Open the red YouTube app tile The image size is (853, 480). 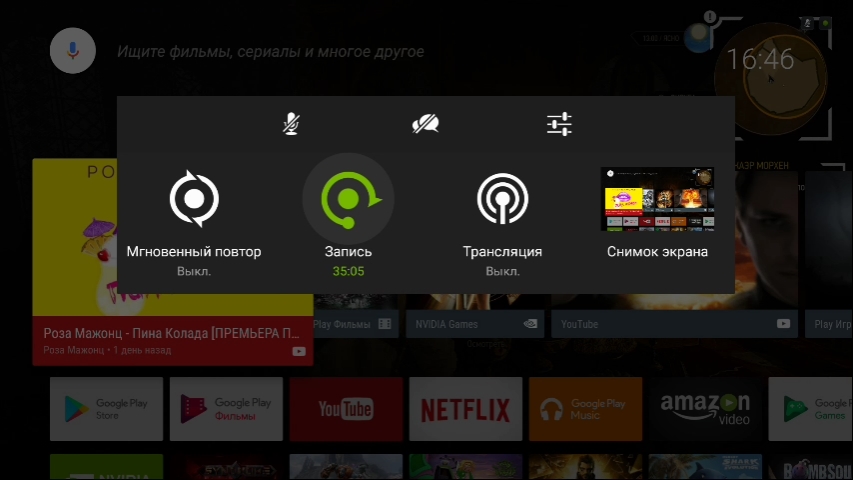click(x=345, y=409)
